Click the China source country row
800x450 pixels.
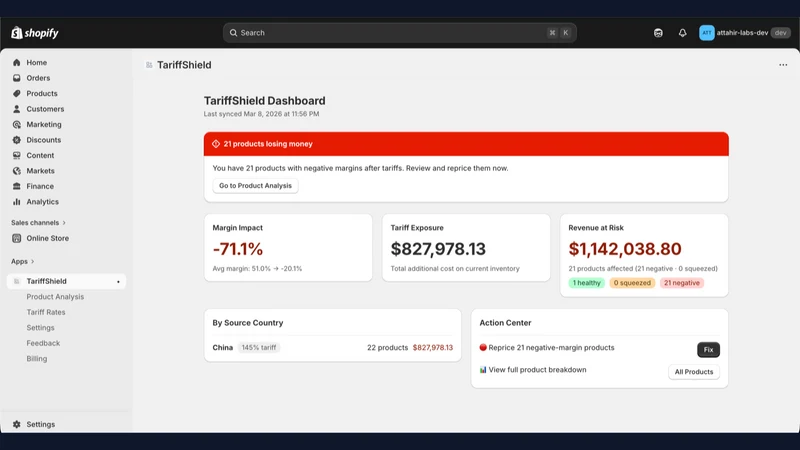(x=333, y=347)
